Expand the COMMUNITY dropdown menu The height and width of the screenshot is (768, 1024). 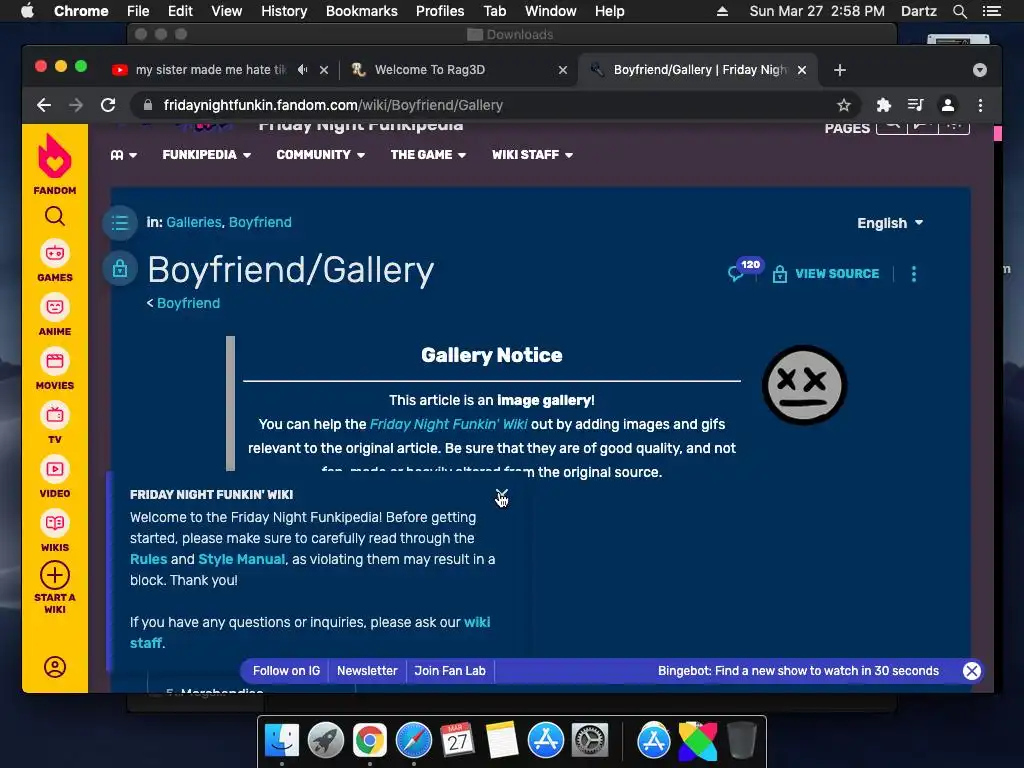(x=320, y=155)
